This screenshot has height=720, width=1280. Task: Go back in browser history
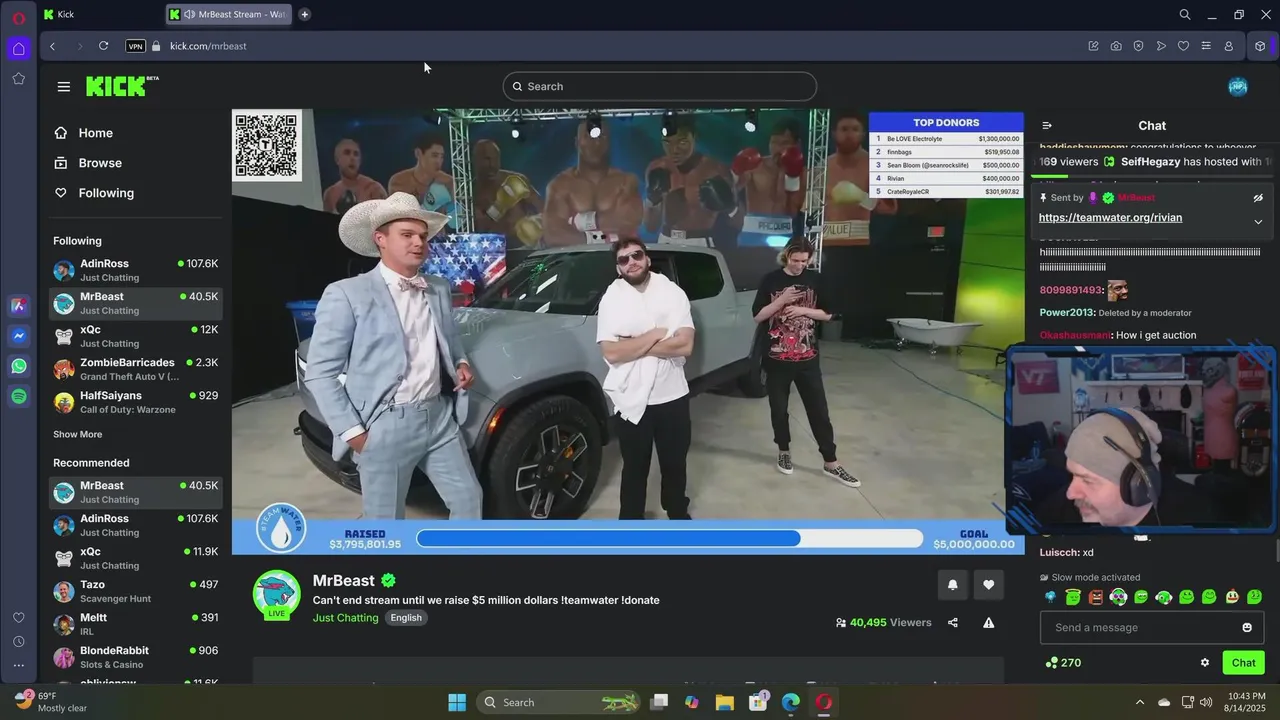pos(53,46)
